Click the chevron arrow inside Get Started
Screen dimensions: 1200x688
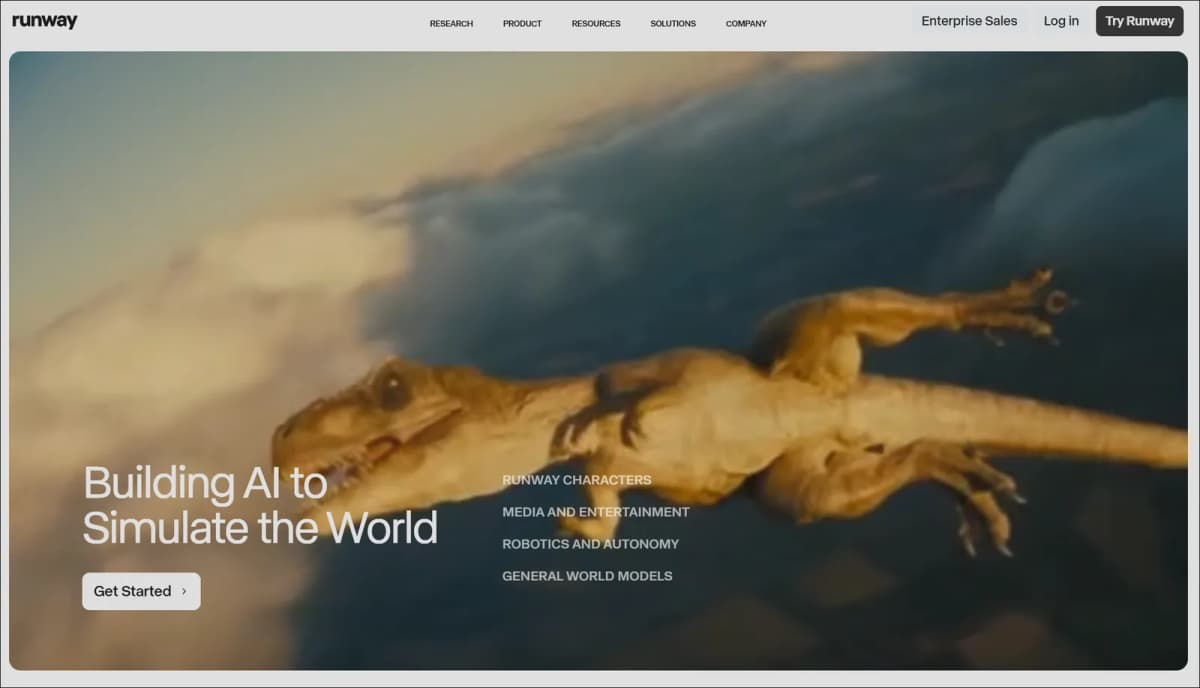click(184, 591)
